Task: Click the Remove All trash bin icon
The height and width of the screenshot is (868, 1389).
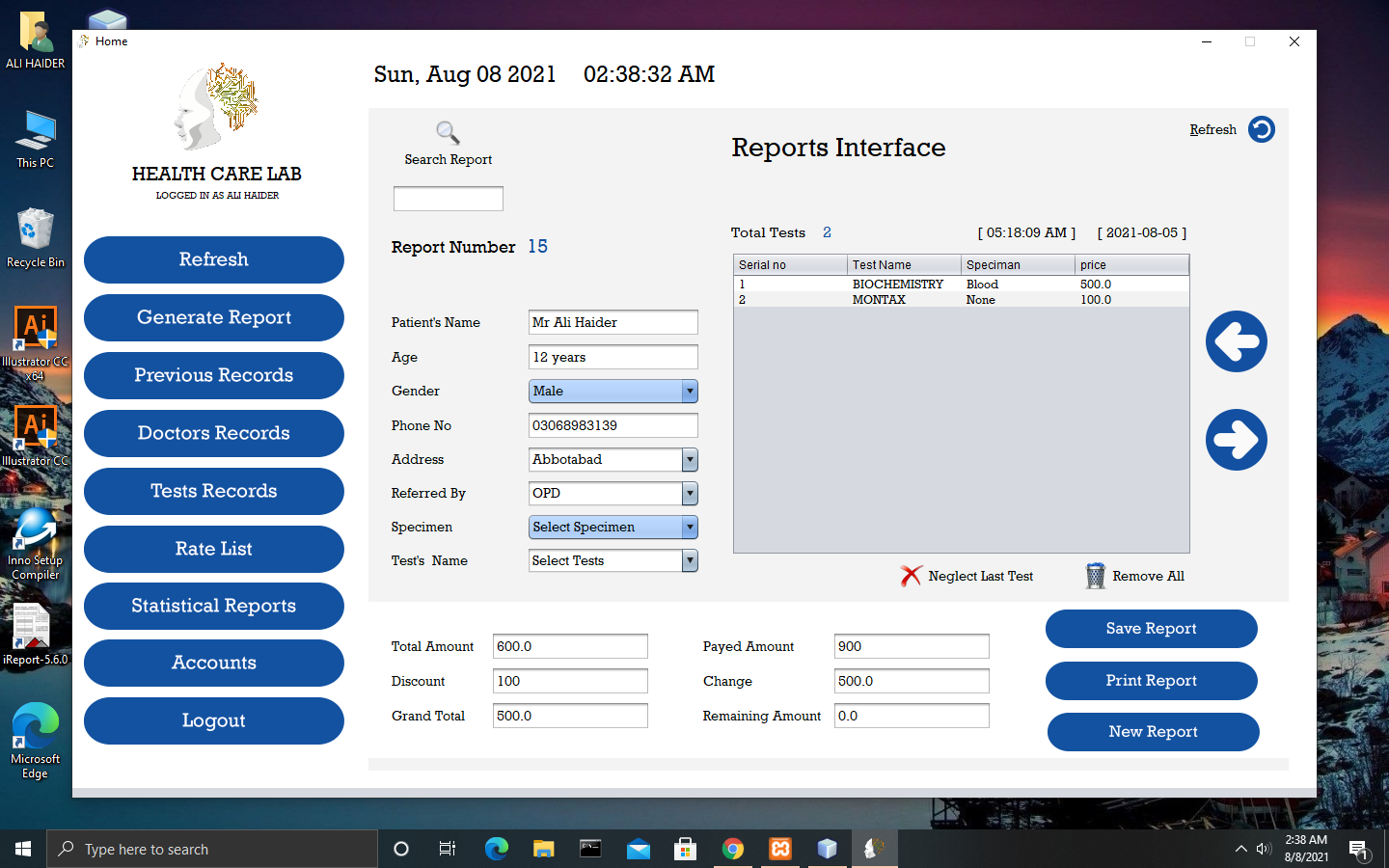Action: tap(1096, 576)
